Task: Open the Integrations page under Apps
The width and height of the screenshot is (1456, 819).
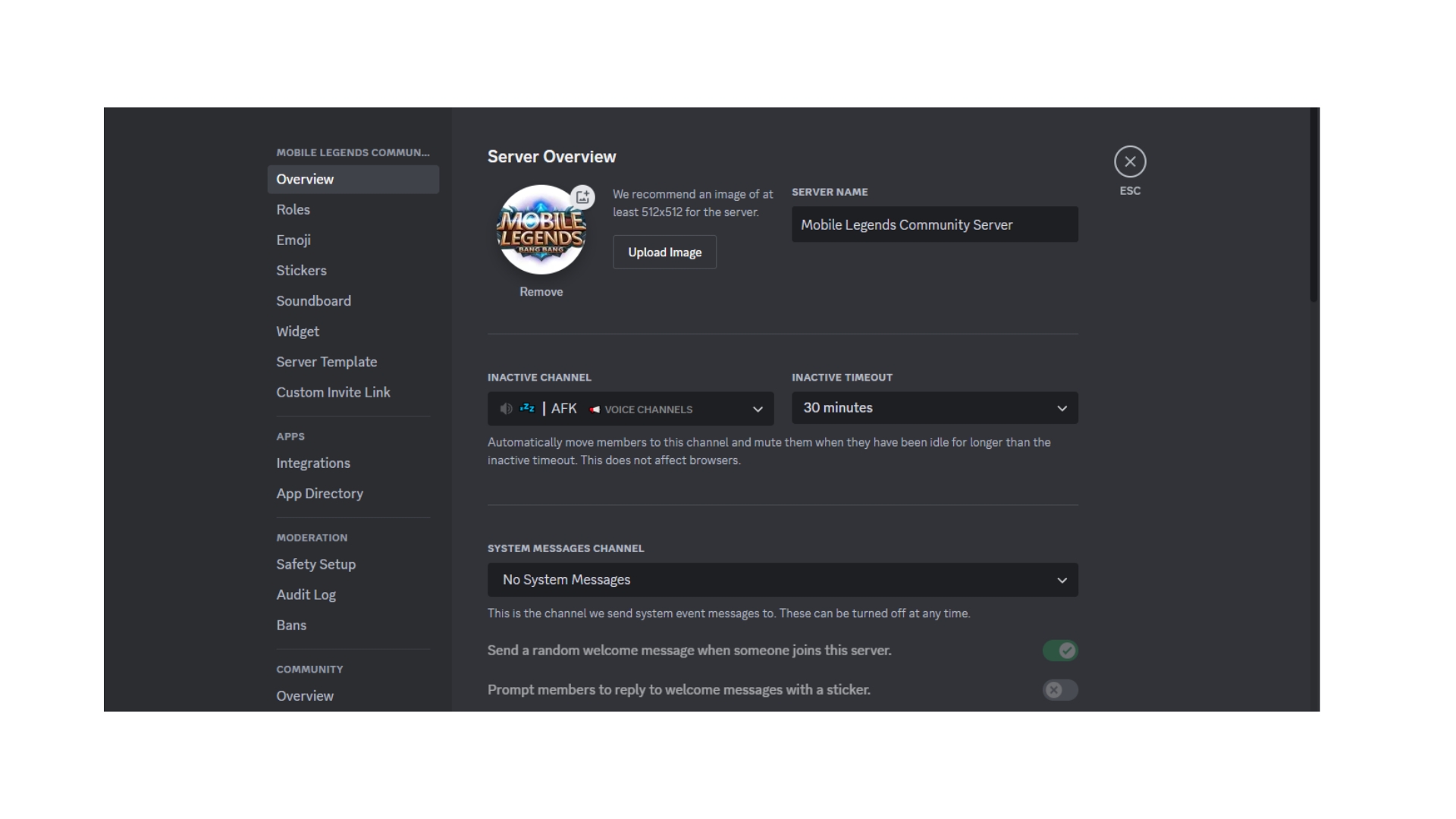Action: tap(312, 463)
